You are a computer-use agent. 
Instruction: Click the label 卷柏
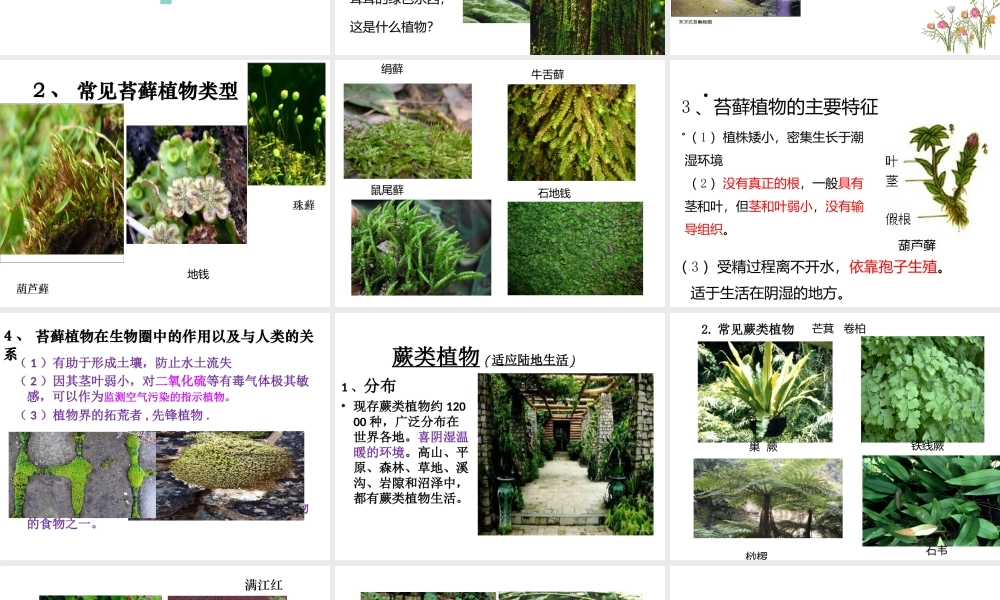[855, 328]
